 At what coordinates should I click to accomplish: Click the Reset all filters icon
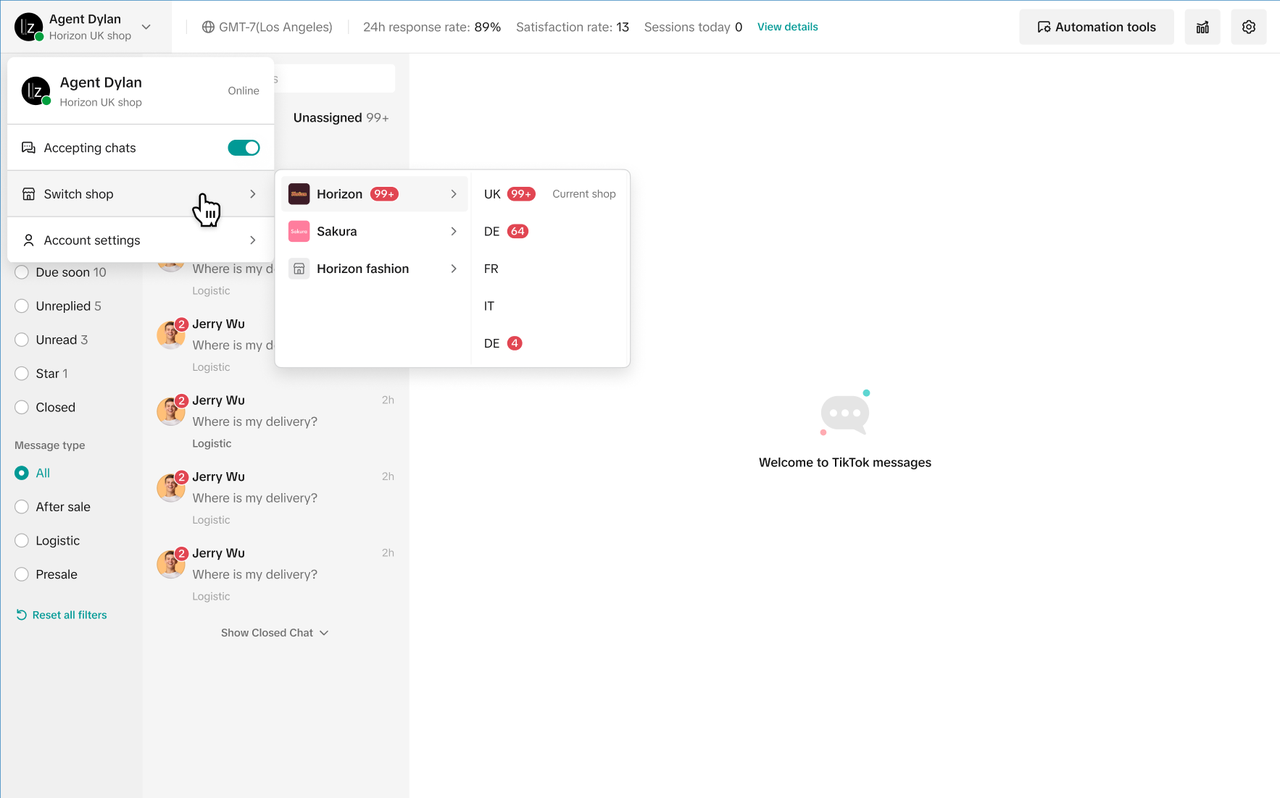[21, 615]
